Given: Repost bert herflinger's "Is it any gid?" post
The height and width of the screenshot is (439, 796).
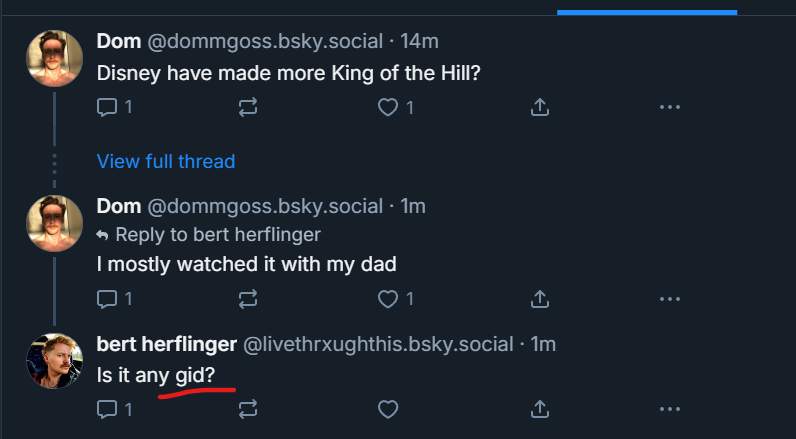Looking at the screenshot, I should [249, 408].
